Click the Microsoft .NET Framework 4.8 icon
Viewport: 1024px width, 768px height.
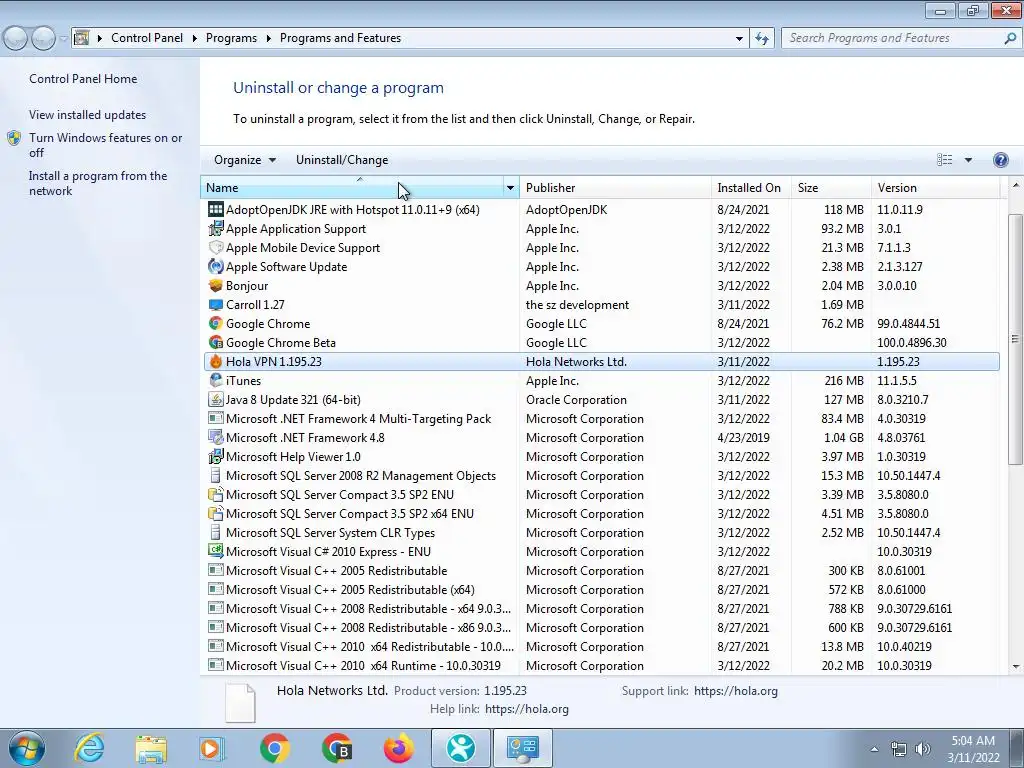pyautogui.click(x=215, y=438)
